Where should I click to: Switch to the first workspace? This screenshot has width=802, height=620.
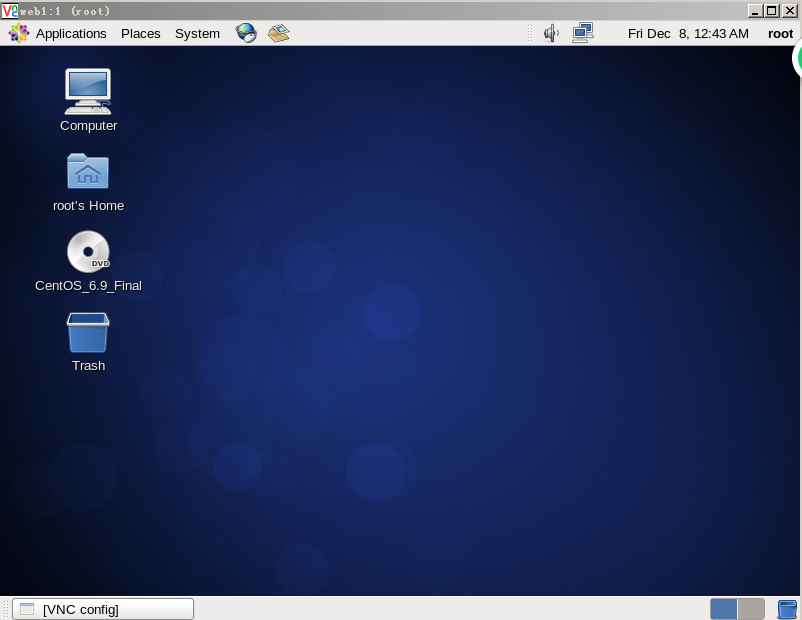coord(724,609)
